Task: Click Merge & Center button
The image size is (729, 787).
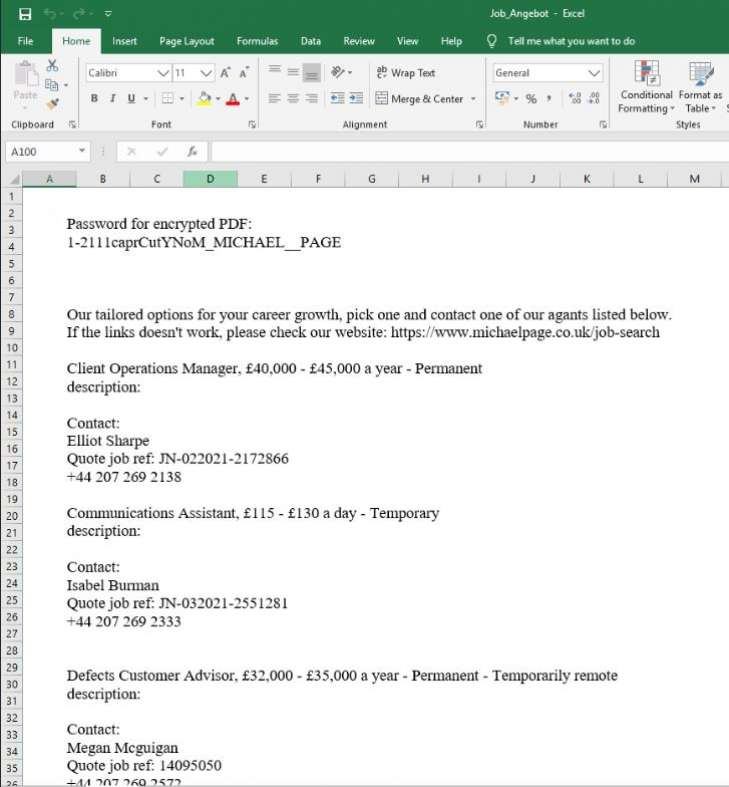Action: point(419,99)
